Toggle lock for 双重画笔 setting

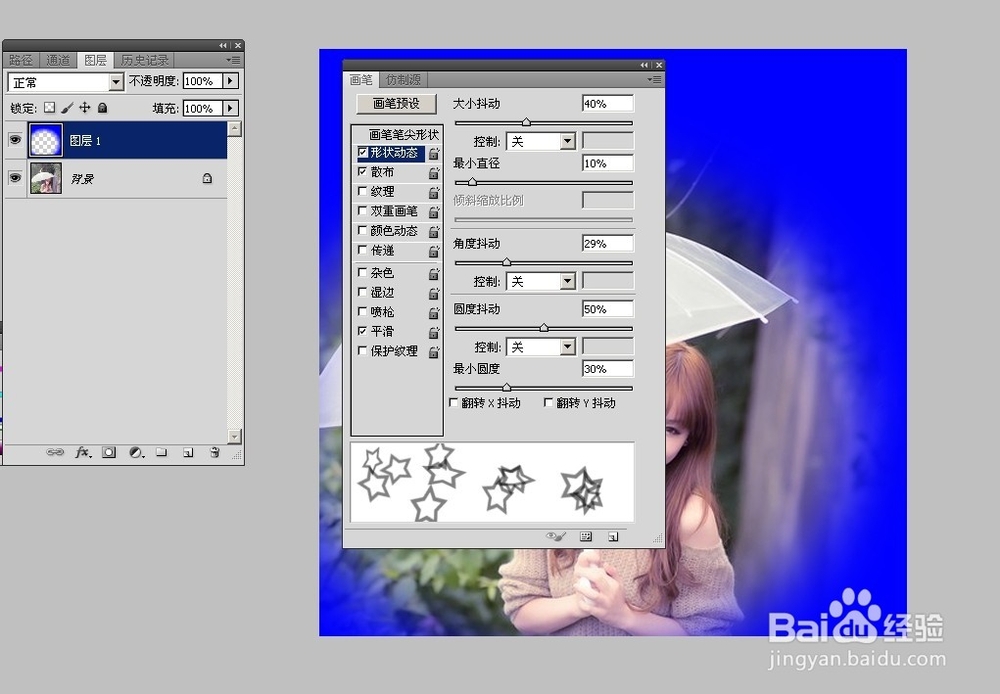(434, 212)
